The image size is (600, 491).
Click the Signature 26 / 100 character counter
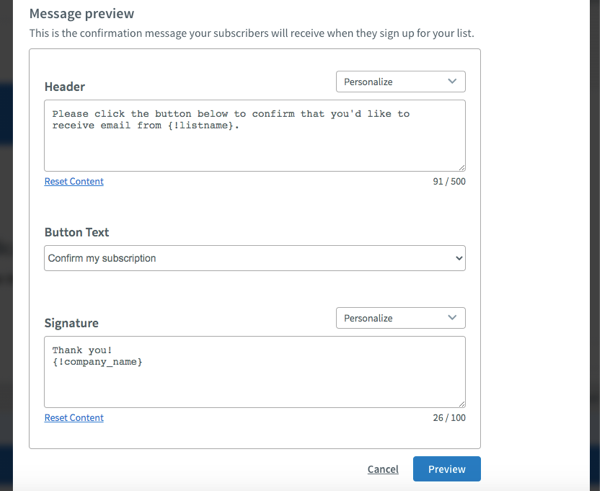click(449, 418)
